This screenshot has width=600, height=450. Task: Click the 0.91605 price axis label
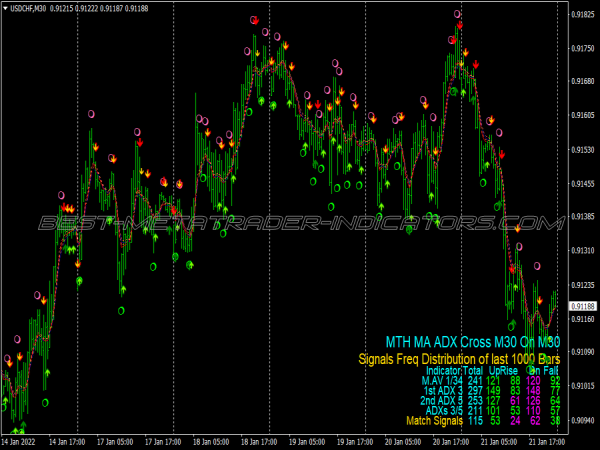pyautogui.click(x=583, y=115)
